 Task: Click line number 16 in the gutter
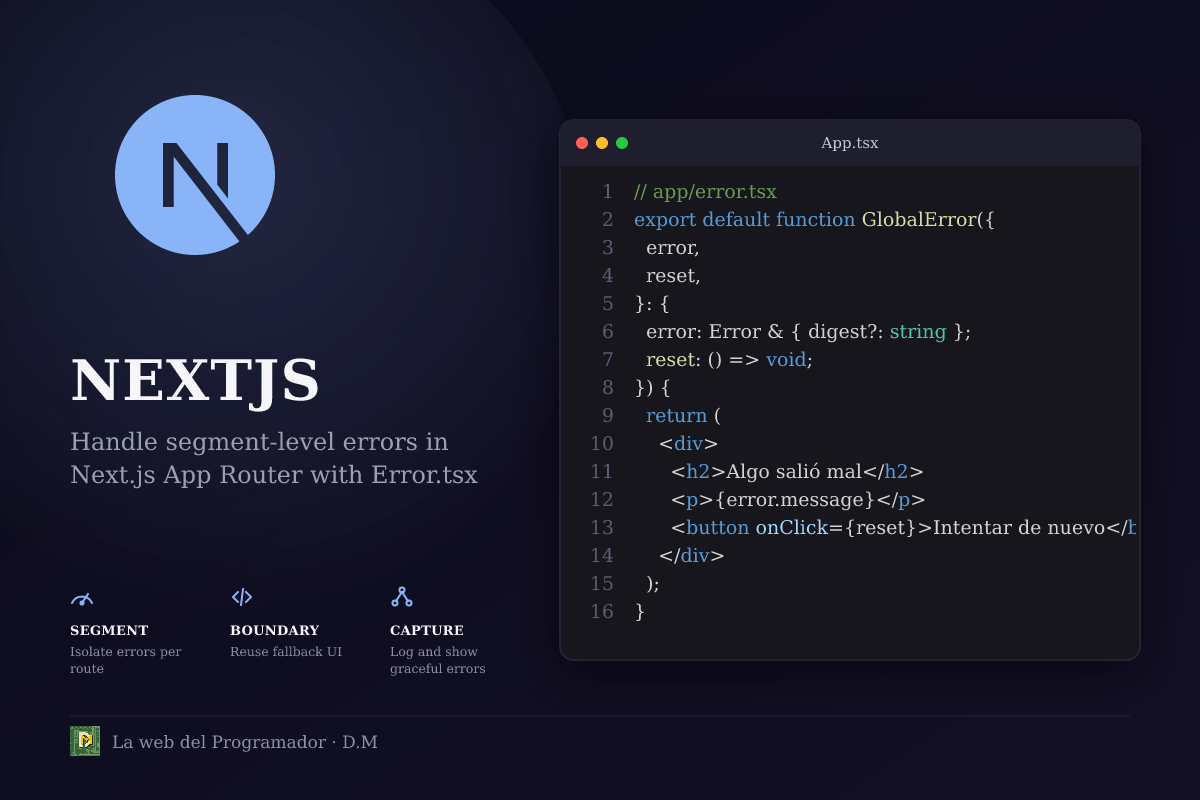[602, 611]
